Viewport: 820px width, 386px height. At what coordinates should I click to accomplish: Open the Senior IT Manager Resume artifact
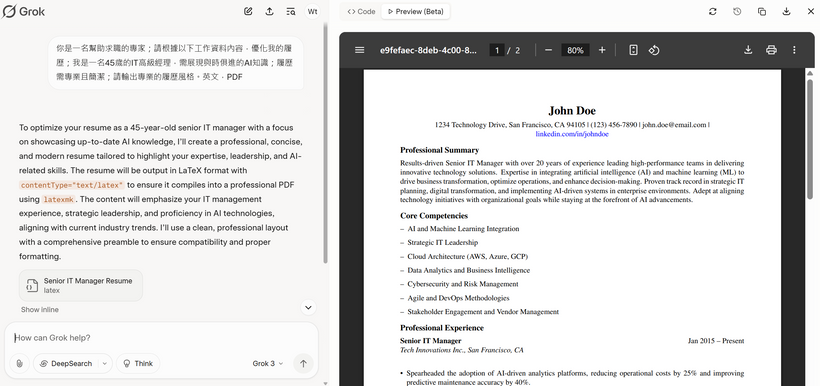[x=81, y=285]
